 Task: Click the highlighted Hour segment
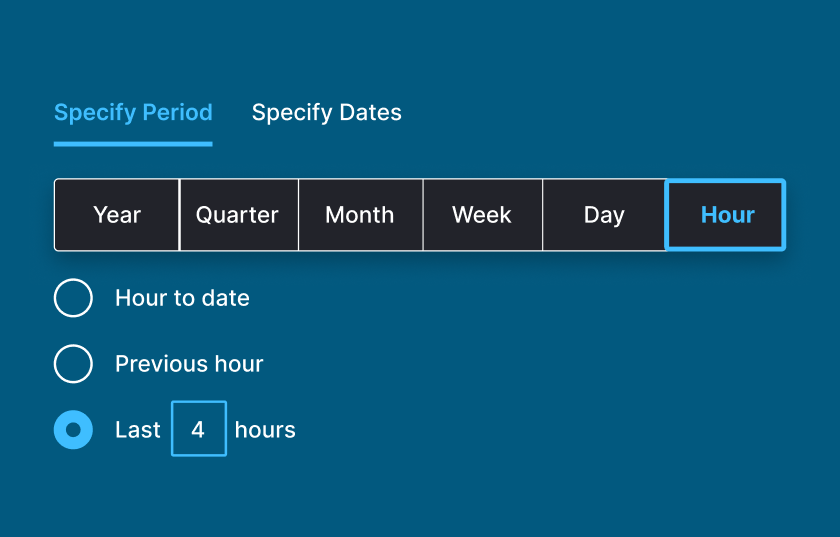pos(727,215)
